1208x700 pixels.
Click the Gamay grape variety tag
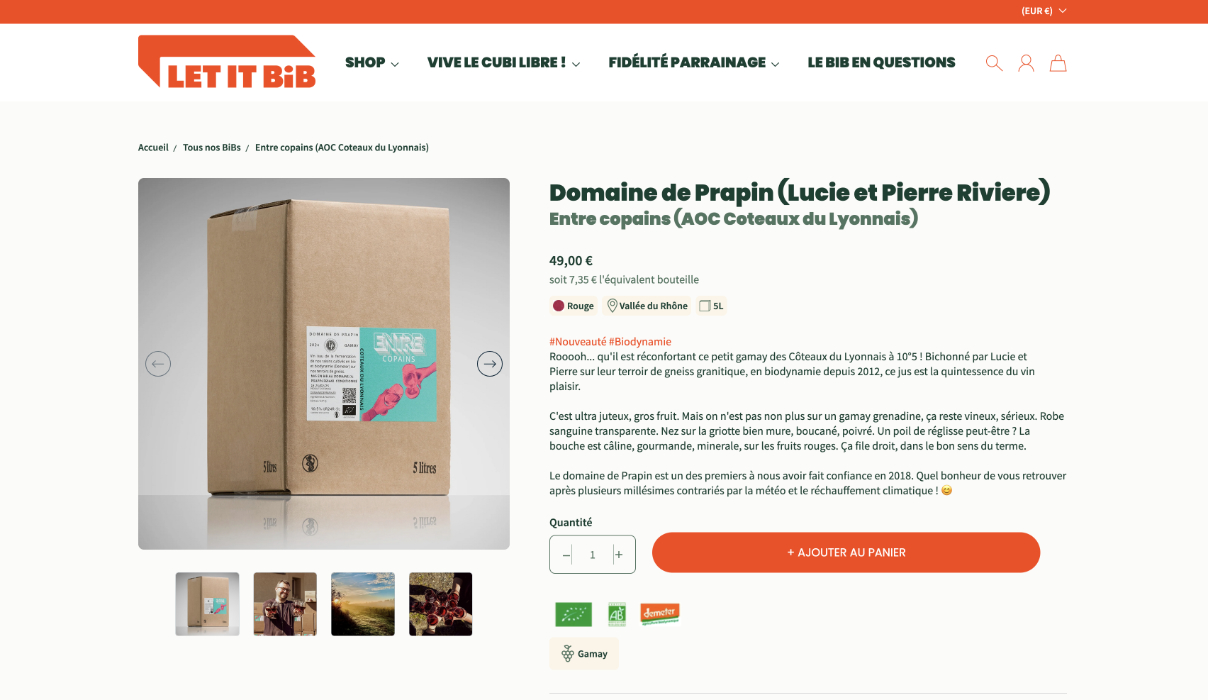[x=584, y=654]
